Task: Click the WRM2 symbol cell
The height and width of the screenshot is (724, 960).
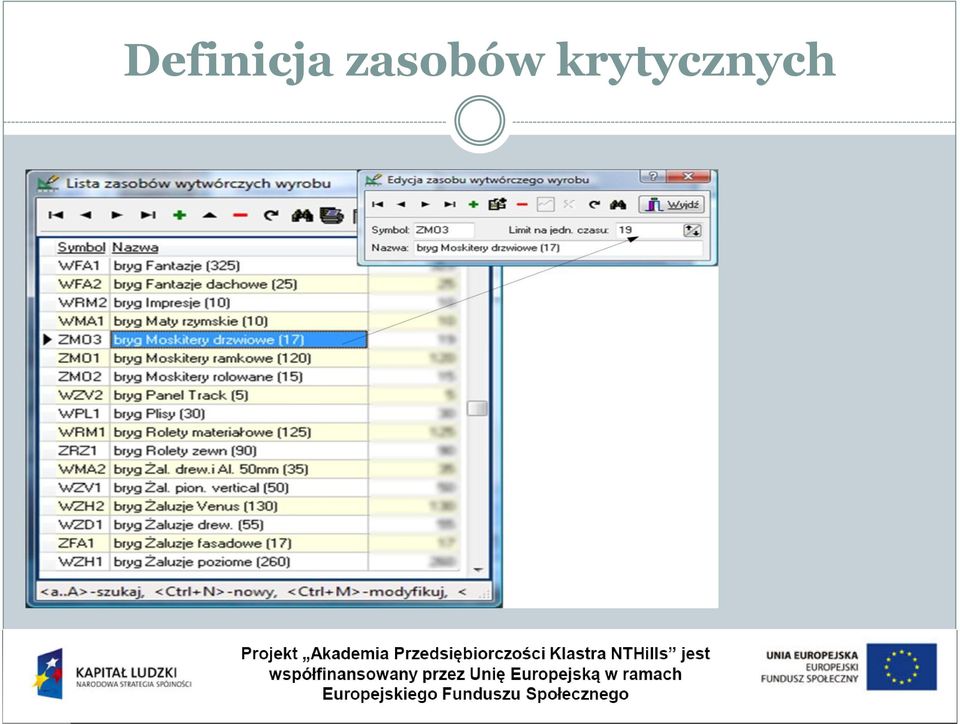Action: [82, 302]
